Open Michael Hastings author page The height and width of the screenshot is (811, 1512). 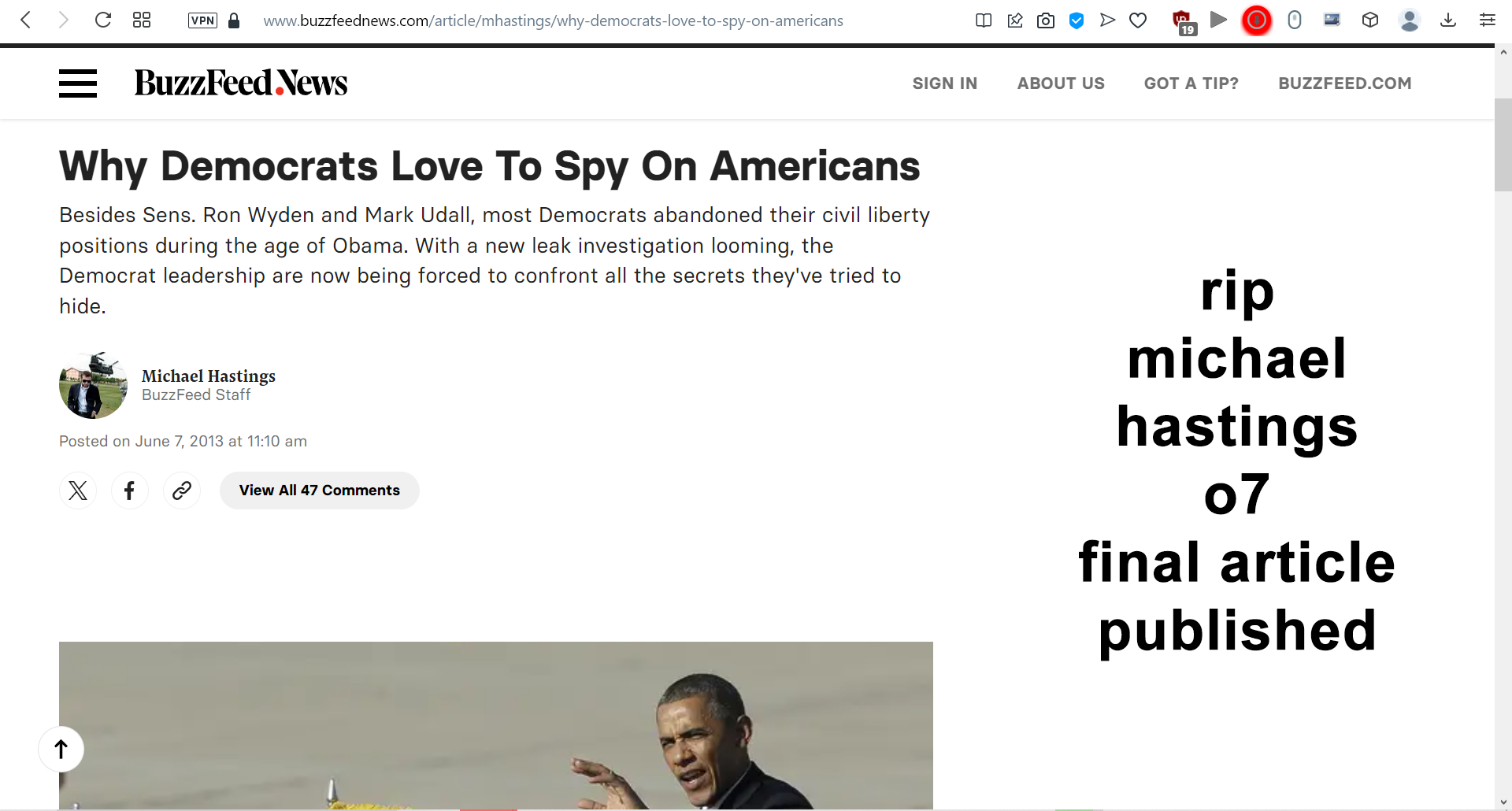click(x=209, y=376)
